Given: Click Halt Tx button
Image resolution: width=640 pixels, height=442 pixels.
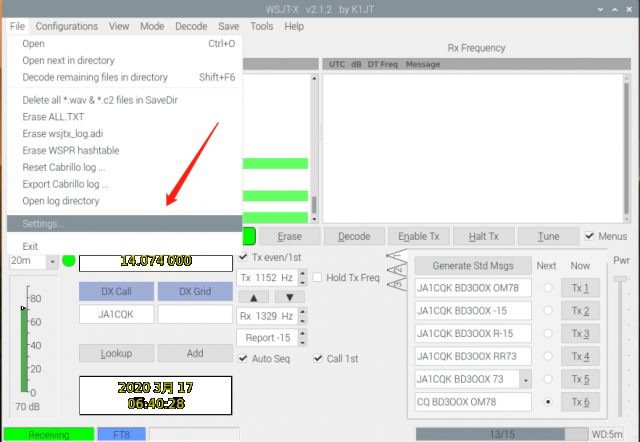Looking at the screenshot, I should [483, 236].
